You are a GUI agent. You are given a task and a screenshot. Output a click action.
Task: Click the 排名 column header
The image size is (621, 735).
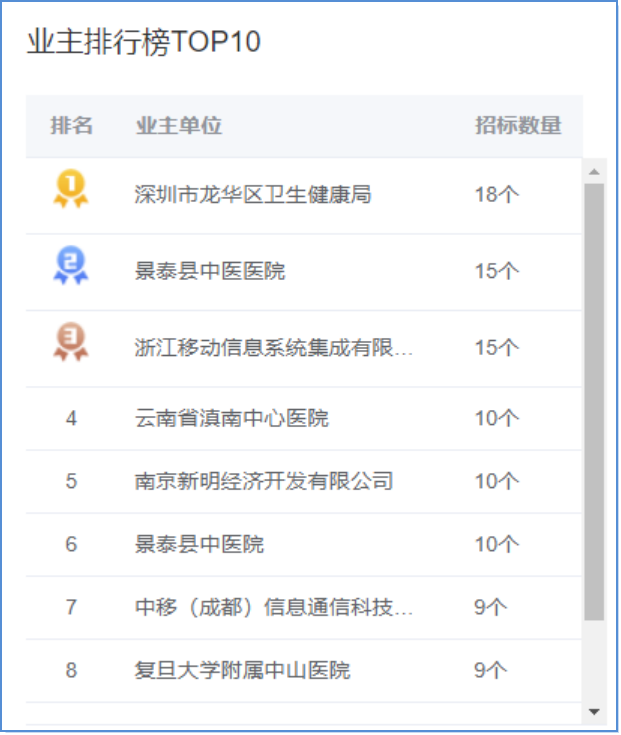(x=72, y=126)
